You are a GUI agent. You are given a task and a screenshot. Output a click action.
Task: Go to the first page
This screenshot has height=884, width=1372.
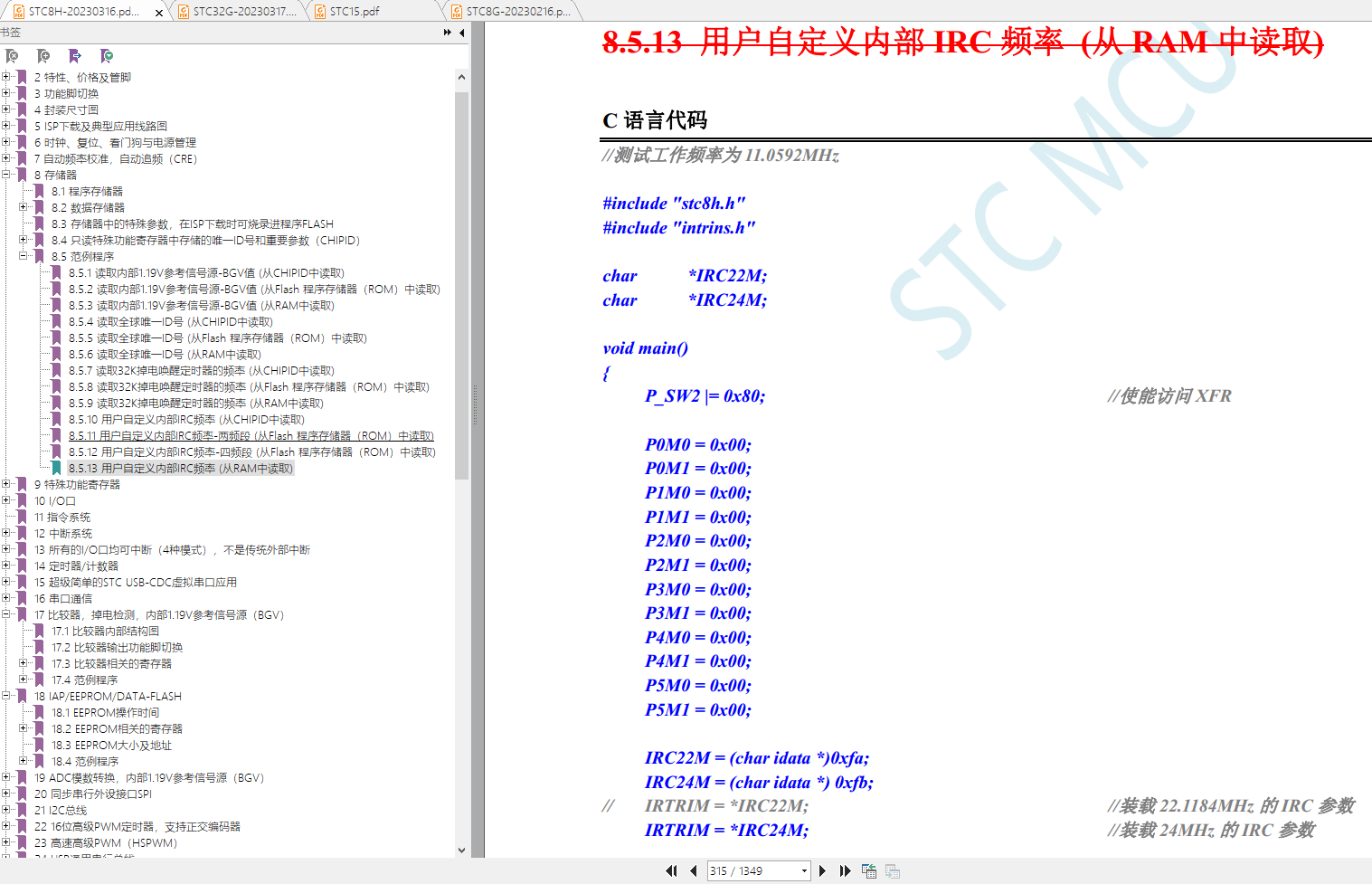[x=671, y=870]
